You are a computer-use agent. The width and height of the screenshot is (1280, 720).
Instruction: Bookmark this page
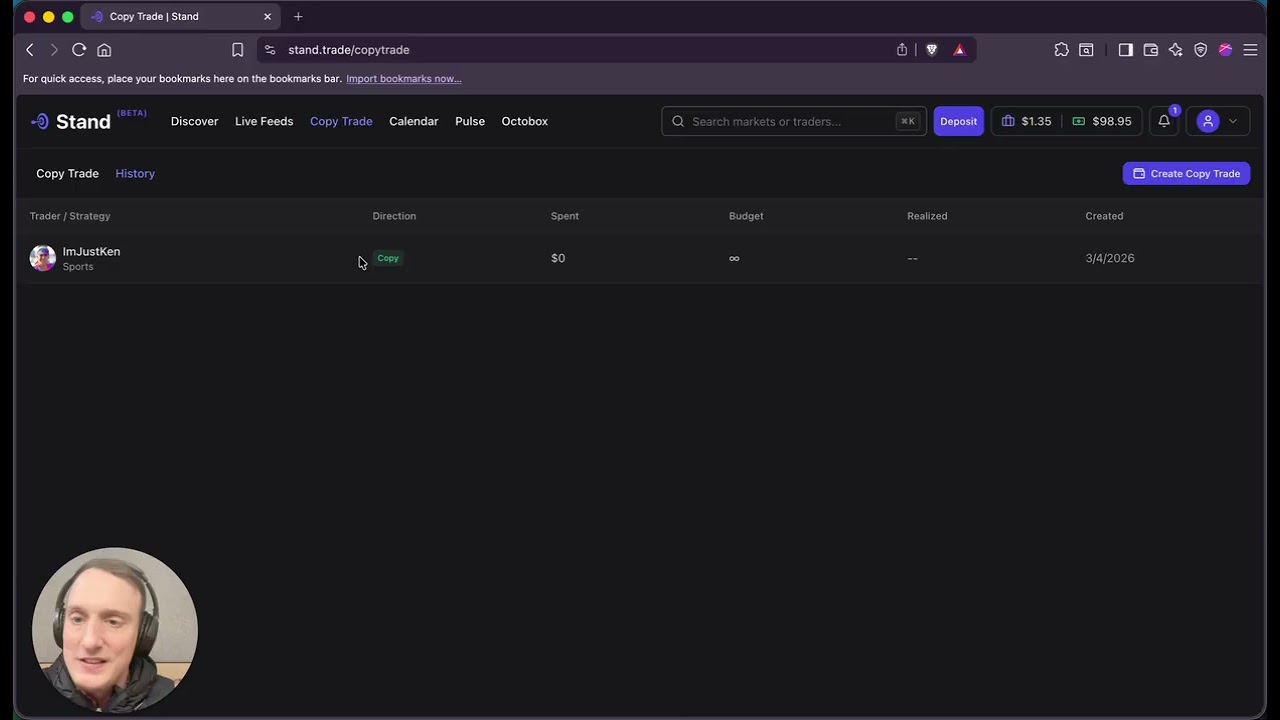click(x=237, y=50)
